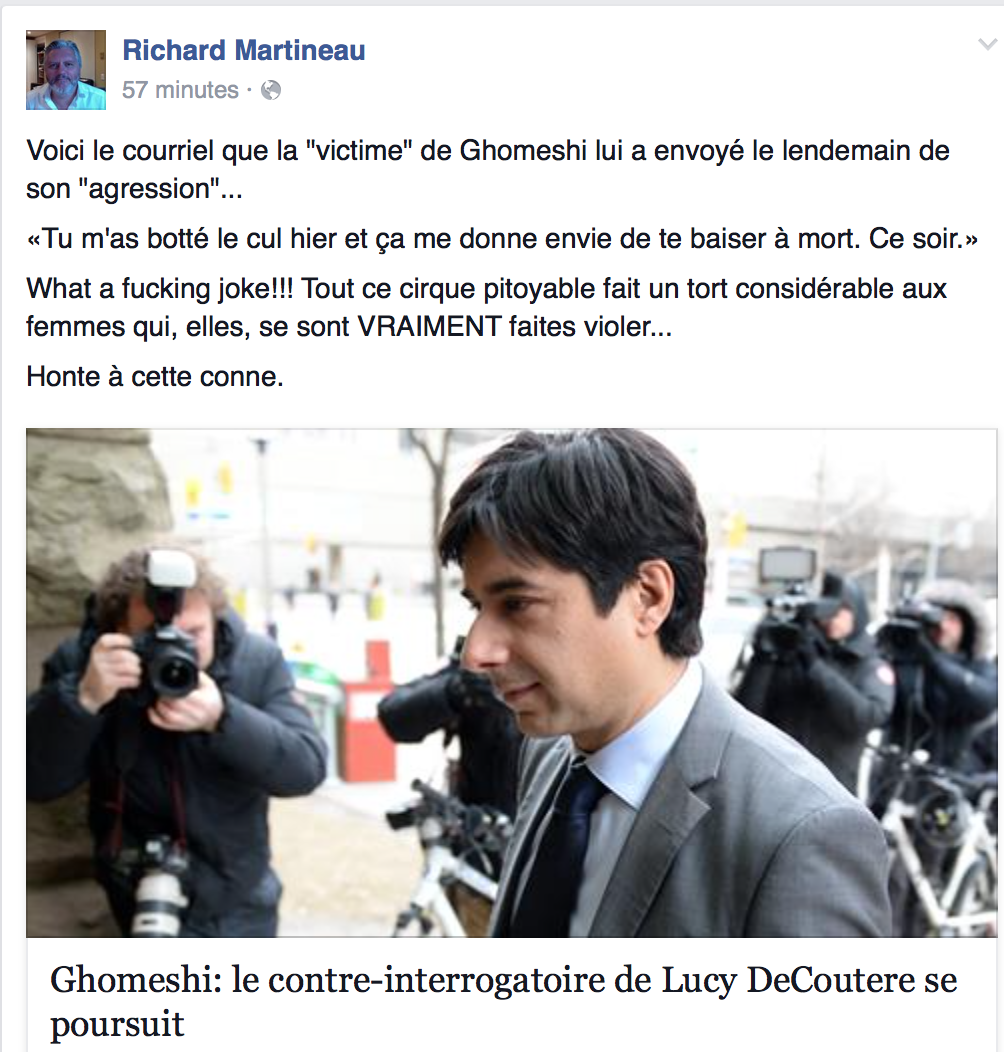Click the word "poursuit" in the headline
The height and width of the screenshot is (1052, 1004).
[117, 1024]
